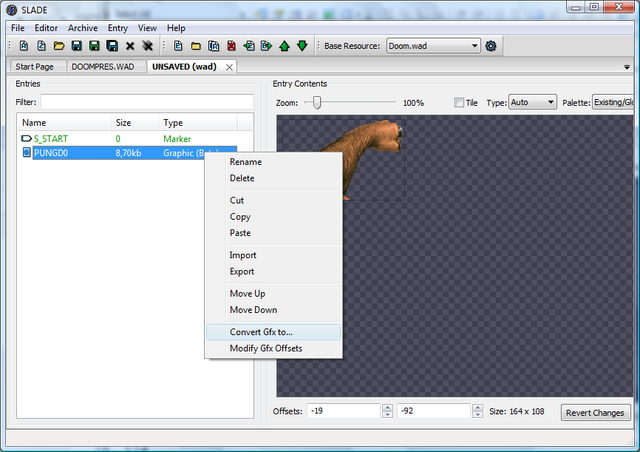The width and height of the screenshot is (640, 452).
Task: Click the Revert Changes button
Action: tap(595, 412)
